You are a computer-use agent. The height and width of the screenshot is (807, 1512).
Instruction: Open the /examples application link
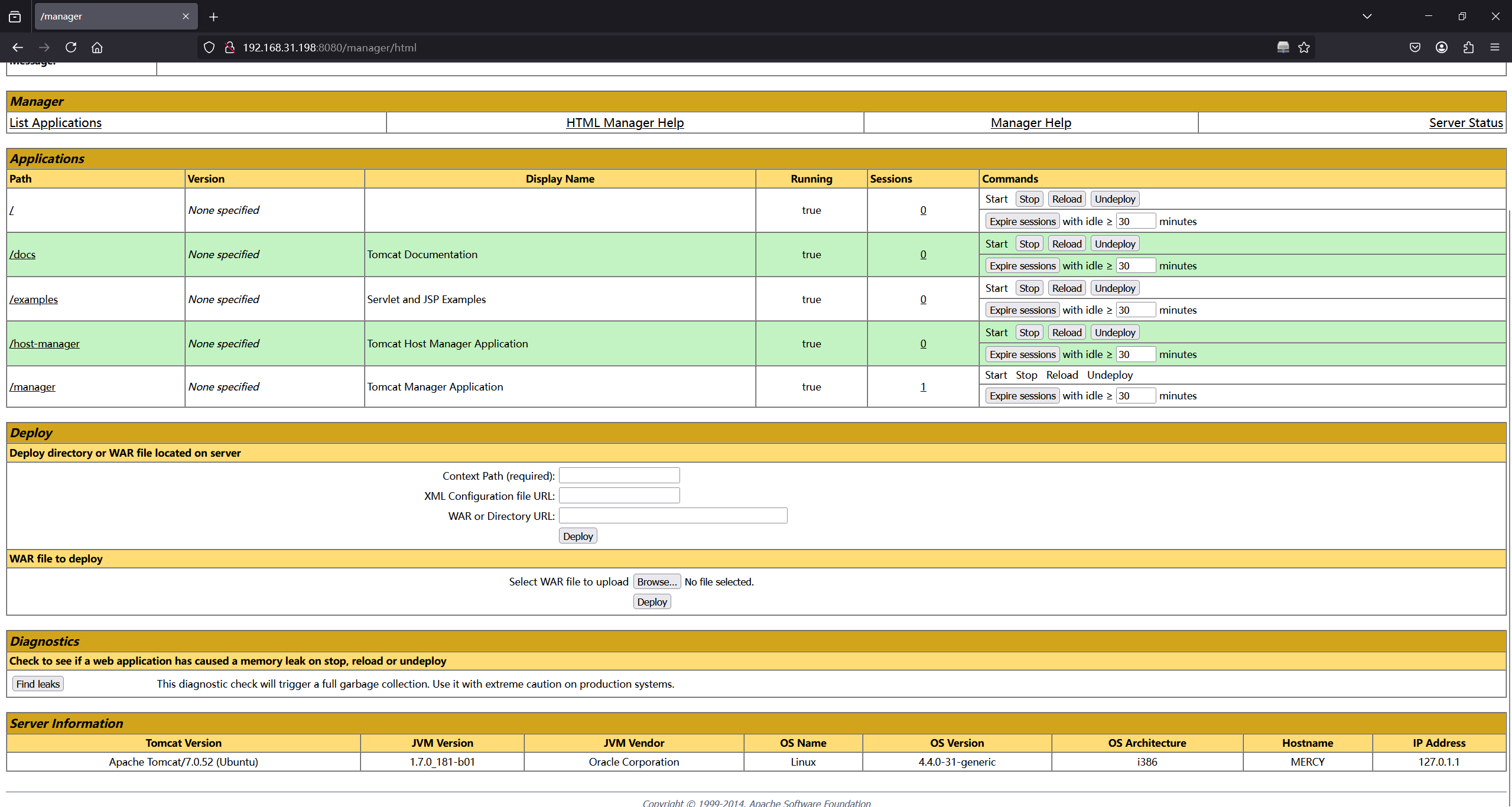(x=34, y=300)
